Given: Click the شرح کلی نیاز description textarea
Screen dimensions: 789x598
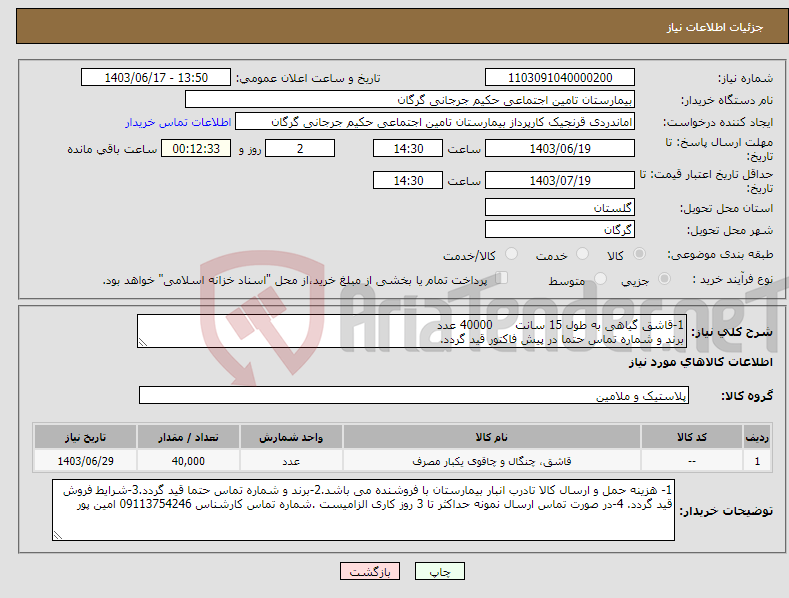Looking at the screenshot, I should [412, 331].
